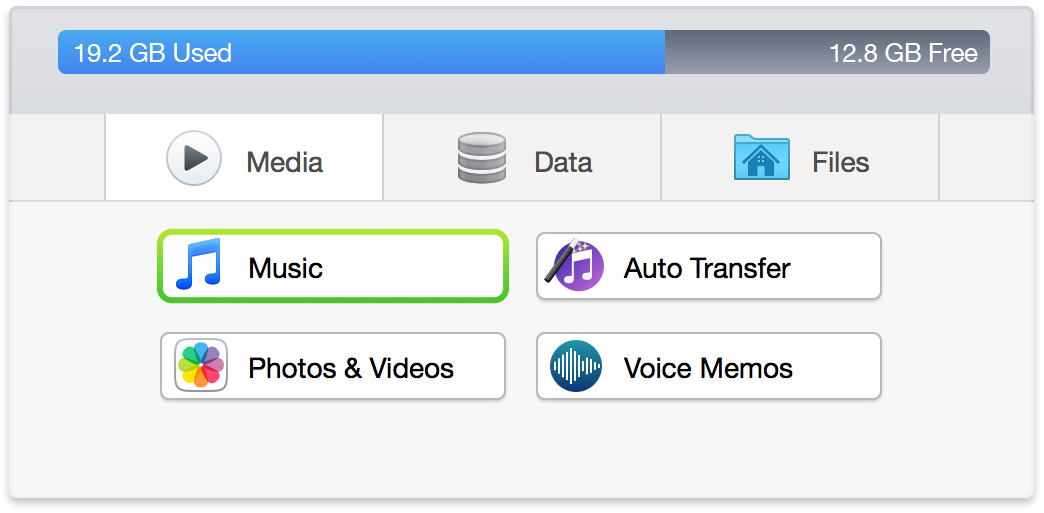This screenshot has width=1044, height=513.
Task: Open Voice Memos by its text label
Action: [708, 368]
